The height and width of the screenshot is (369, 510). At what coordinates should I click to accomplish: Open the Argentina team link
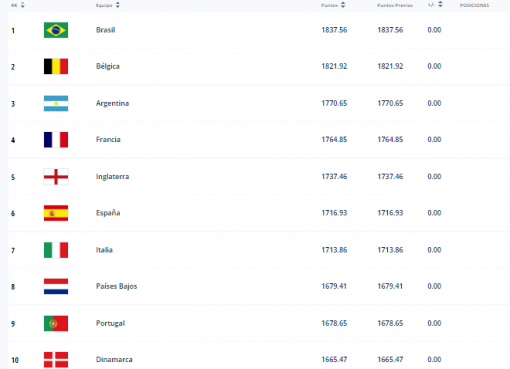coord(112,103)
